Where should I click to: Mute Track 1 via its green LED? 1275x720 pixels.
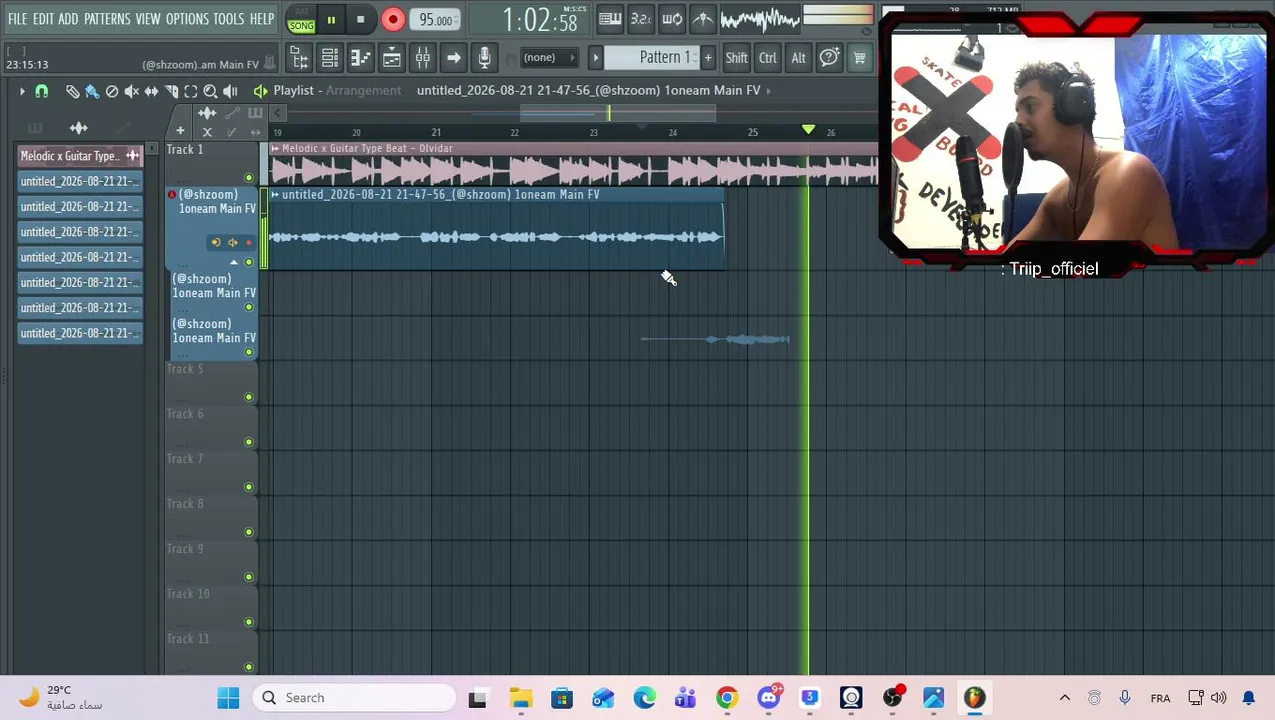249,177
